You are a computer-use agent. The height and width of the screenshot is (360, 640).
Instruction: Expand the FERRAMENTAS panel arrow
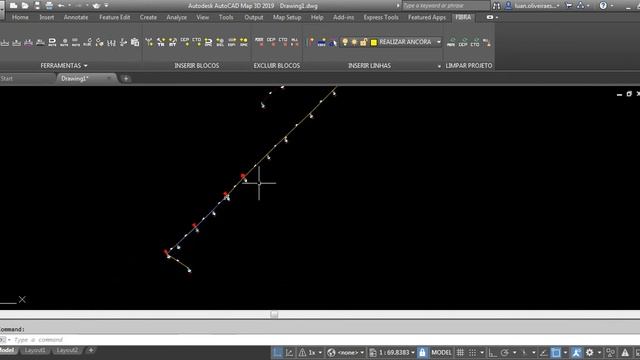(x=85, y=66)
